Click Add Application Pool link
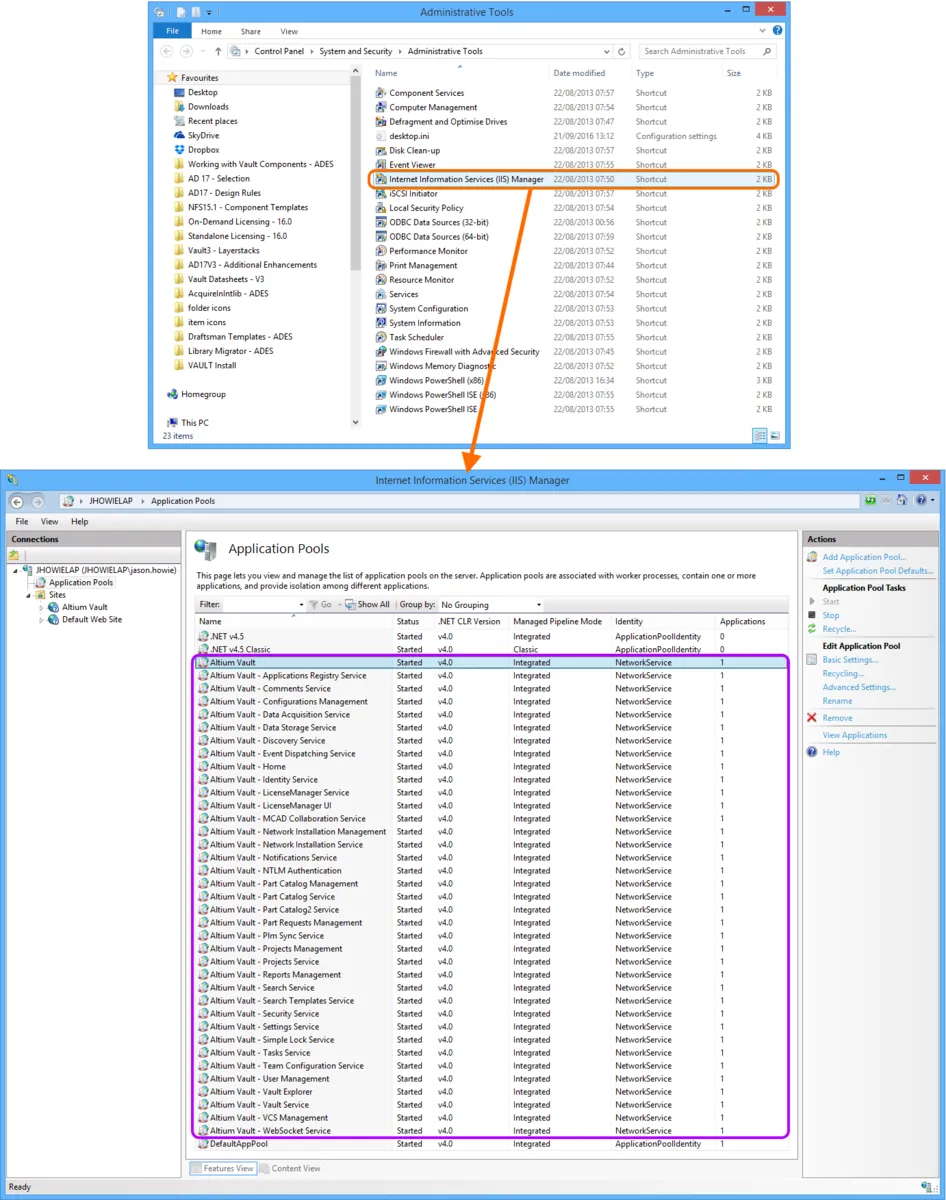946x1200 pixels. click(x=864, y=557)
